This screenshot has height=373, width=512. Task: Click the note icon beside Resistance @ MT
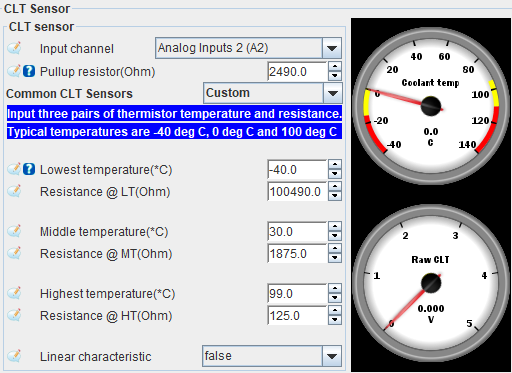pos(14,253)
